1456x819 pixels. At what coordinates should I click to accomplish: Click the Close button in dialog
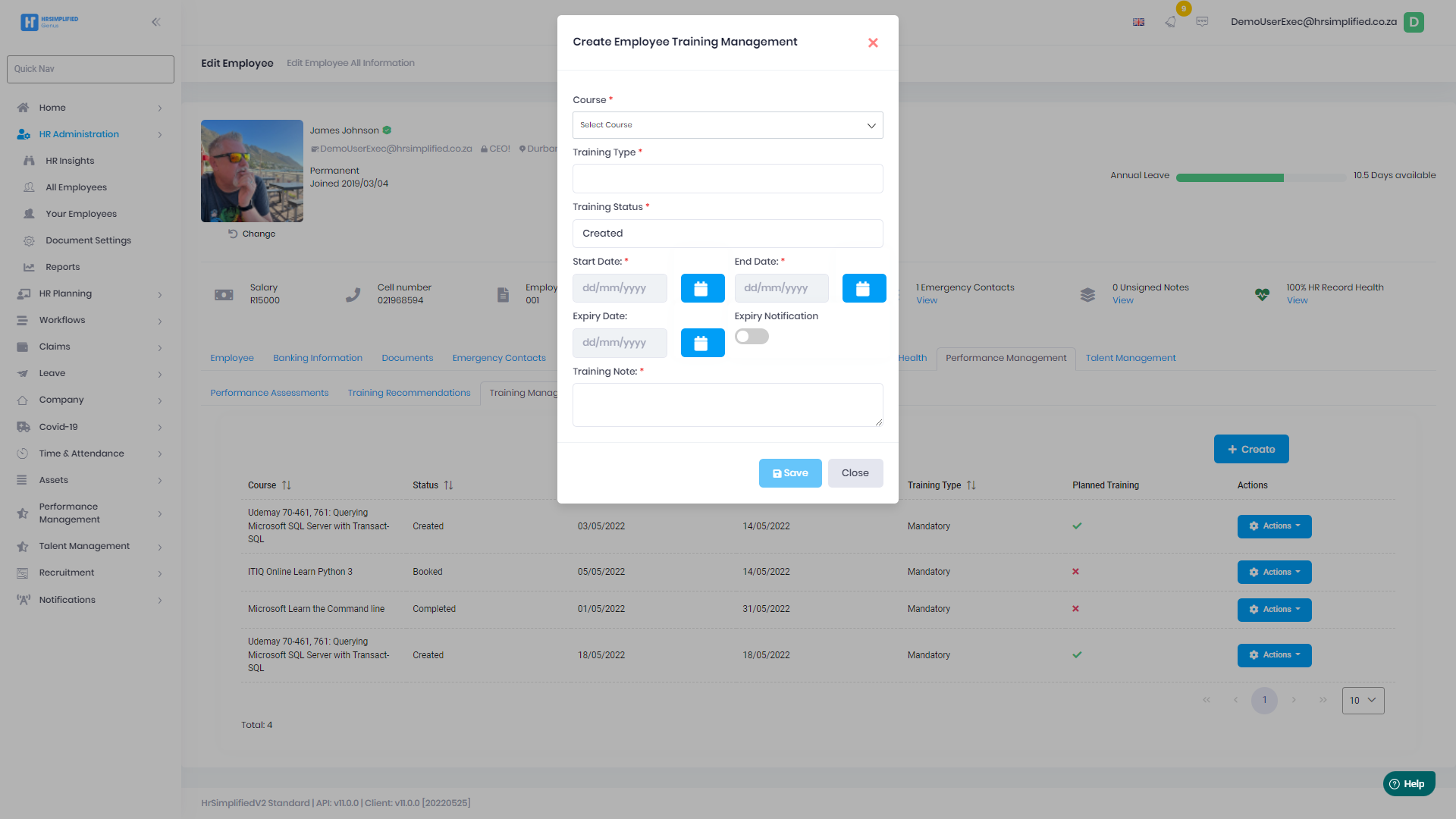click(x=855, y=473)
